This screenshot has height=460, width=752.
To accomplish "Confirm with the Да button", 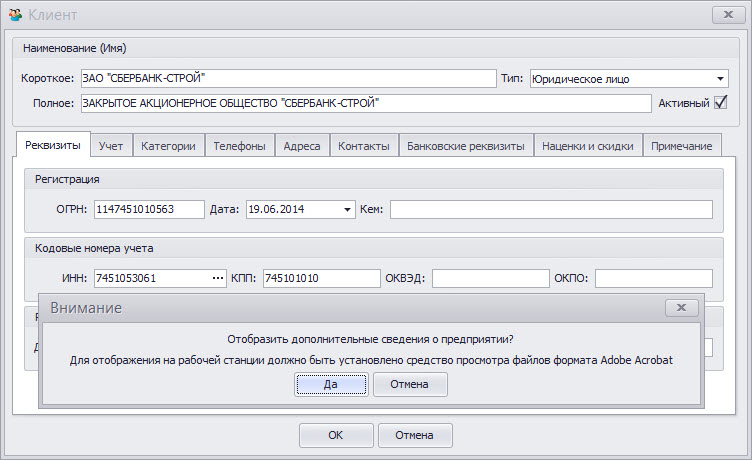I will click(x=331, y=384).
